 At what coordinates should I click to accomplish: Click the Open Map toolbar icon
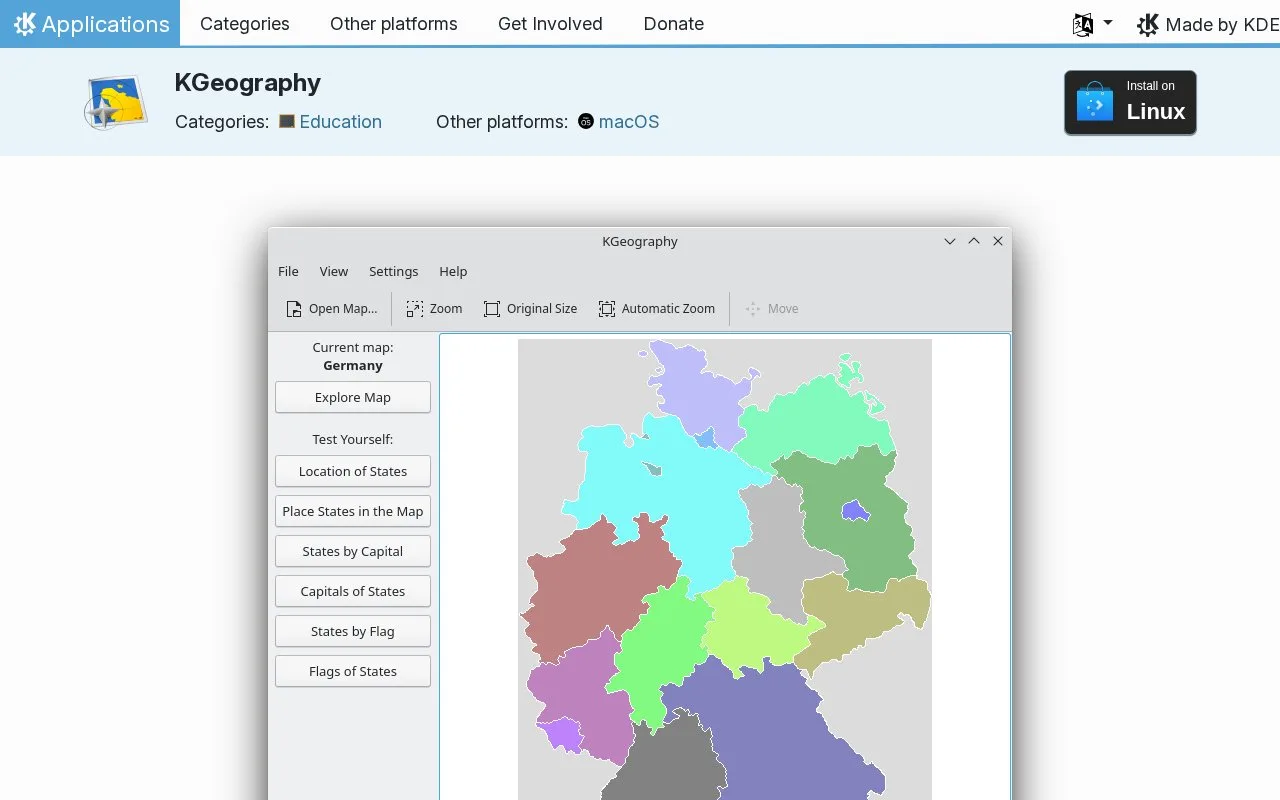[x=294, y=309]
